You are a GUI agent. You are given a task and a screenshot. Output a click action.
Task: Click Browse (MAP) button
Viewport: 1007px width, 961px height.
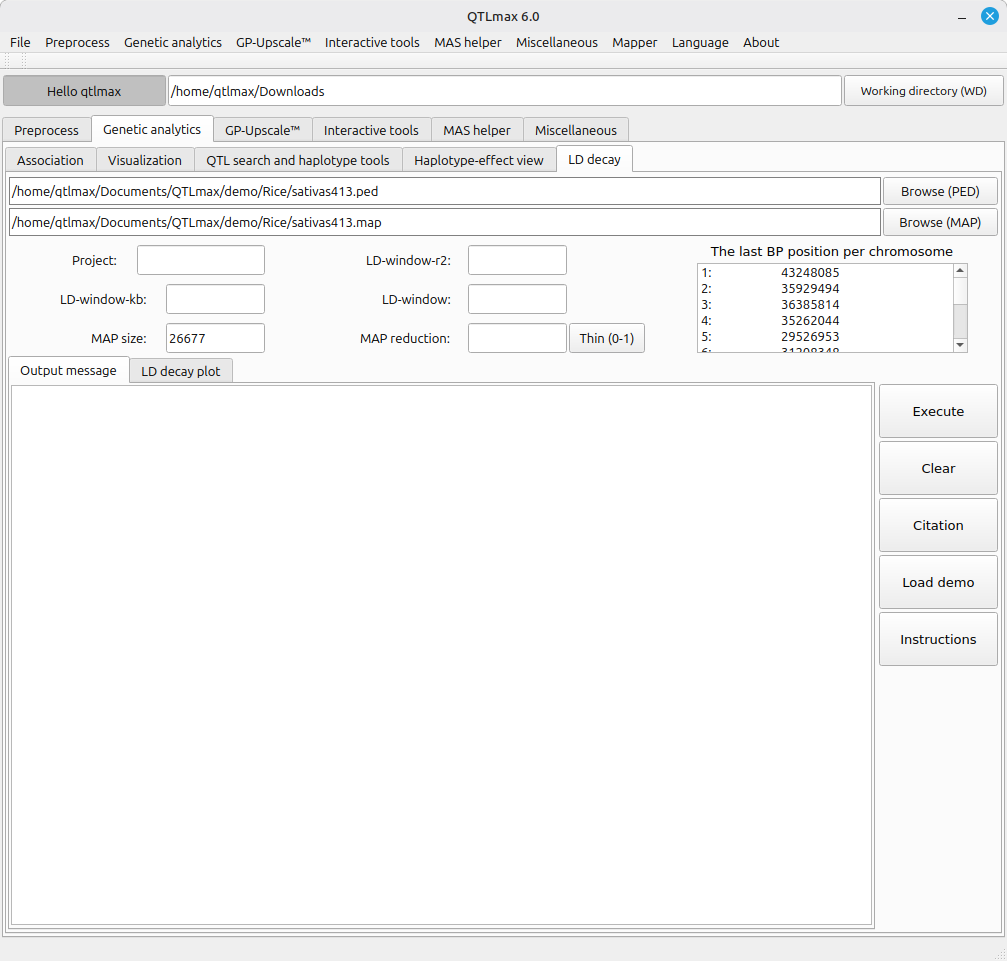tap(939, 222)
